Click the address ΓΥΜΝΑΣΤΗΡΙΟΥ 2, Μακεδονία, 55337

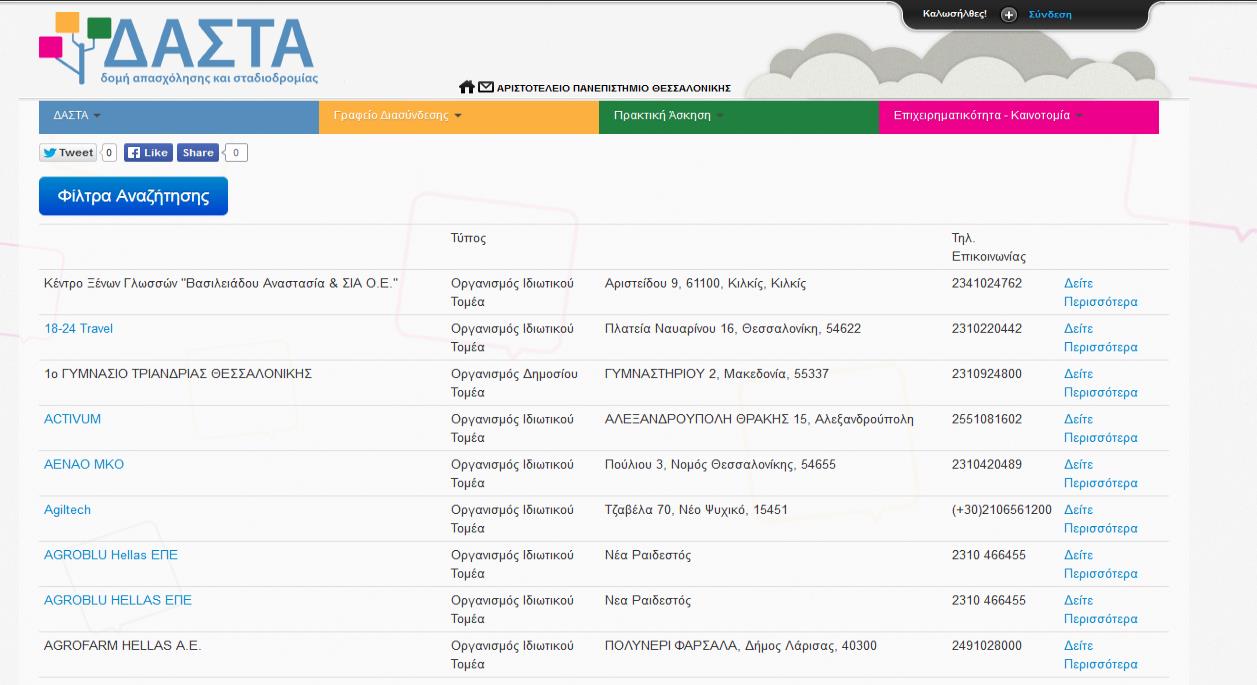point(717,374)
